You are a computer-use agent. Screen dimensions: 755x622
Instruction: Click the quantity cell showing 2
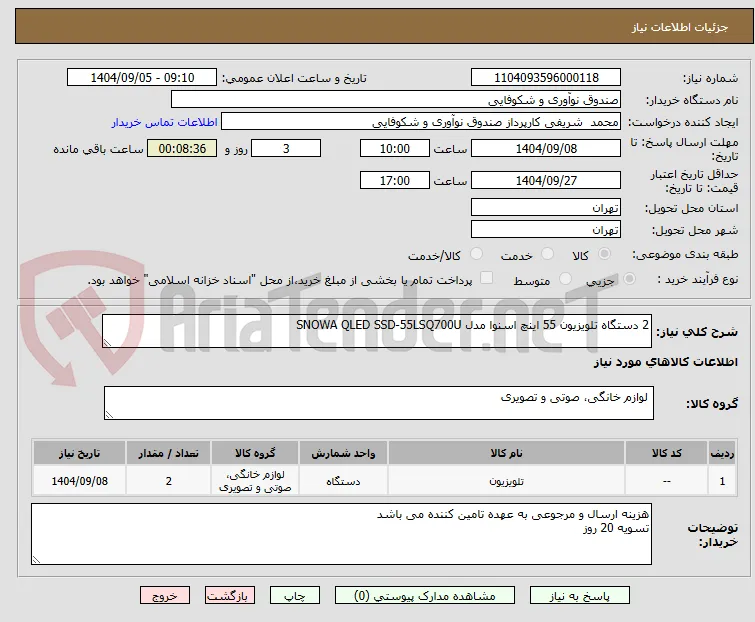[169, 481]
